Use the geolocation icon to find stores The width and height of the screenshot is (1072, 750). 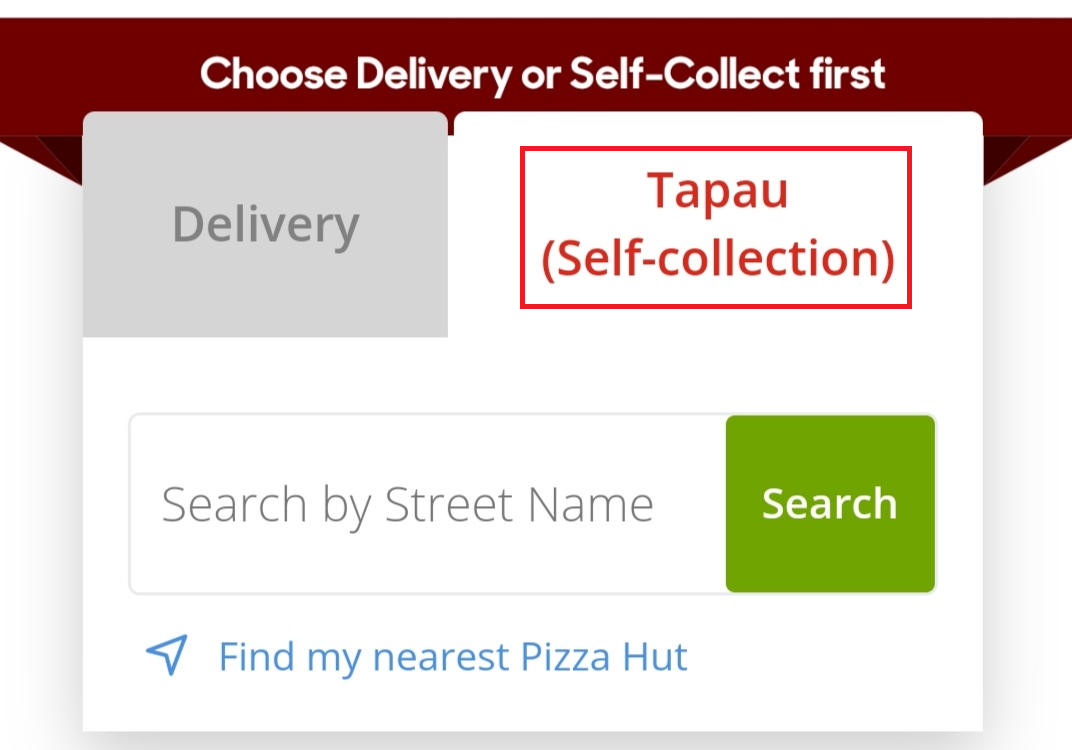tap(167, 655)
